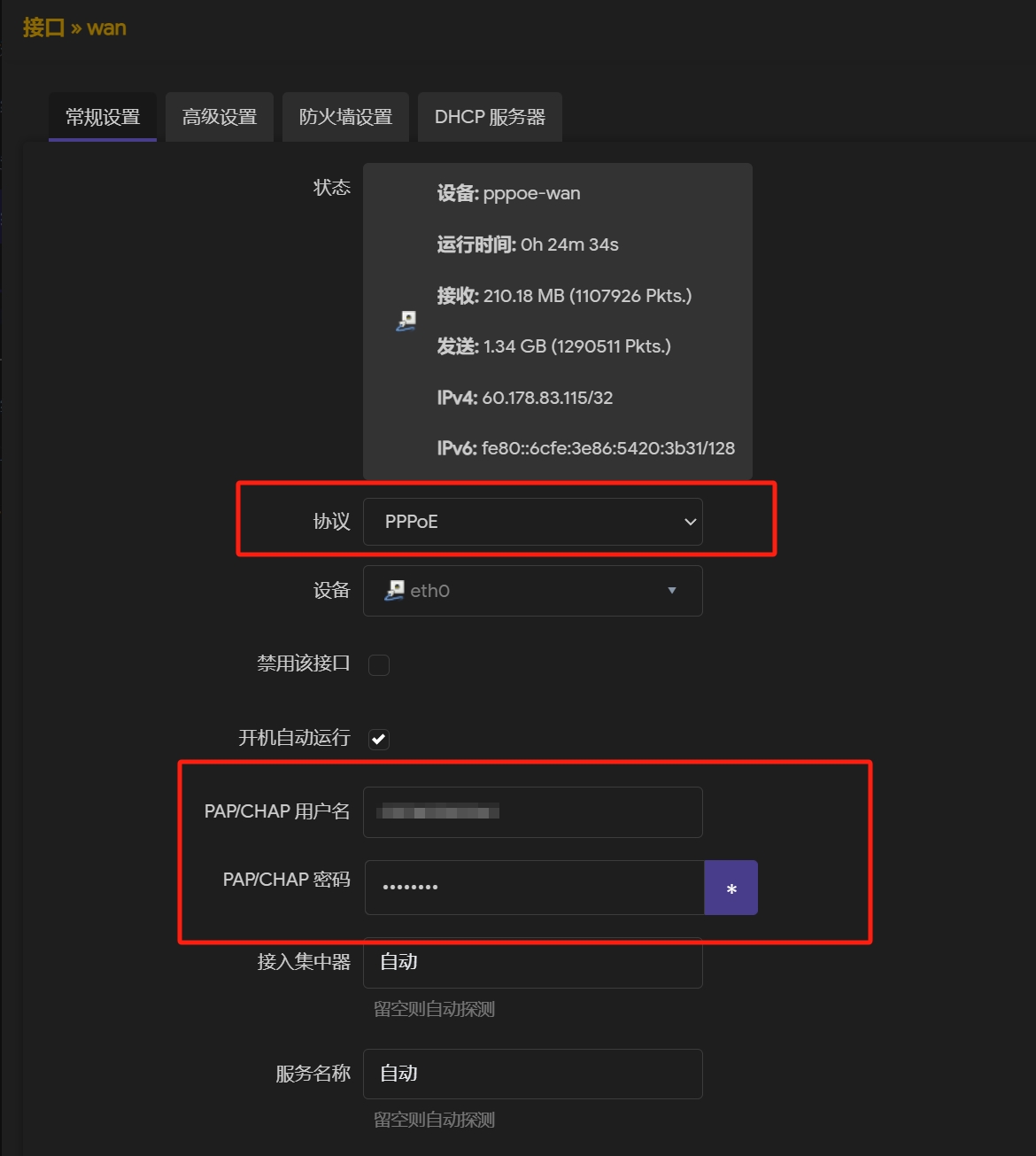Expand the 设备 device dropdown

point(531,591)
